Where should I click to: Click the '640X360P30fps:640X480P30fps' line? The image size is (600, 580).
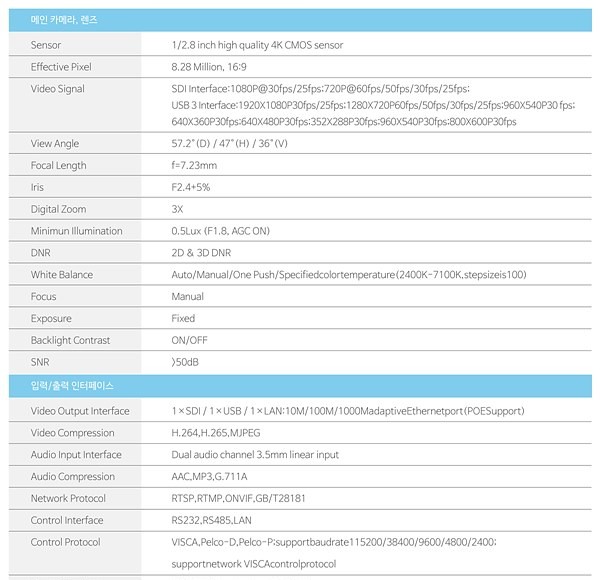coord(344,122)
